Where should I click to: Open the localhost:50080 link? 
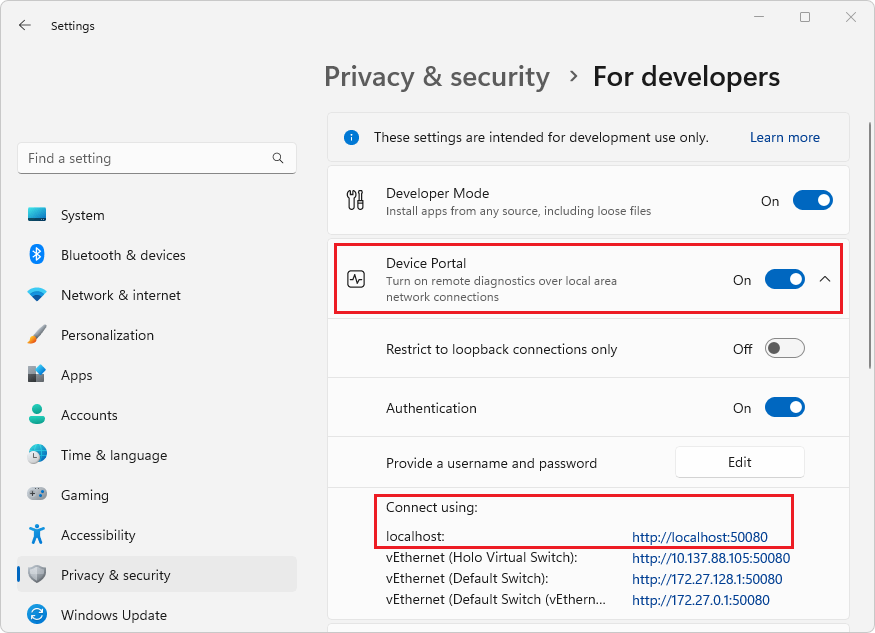tap(701, 536)
